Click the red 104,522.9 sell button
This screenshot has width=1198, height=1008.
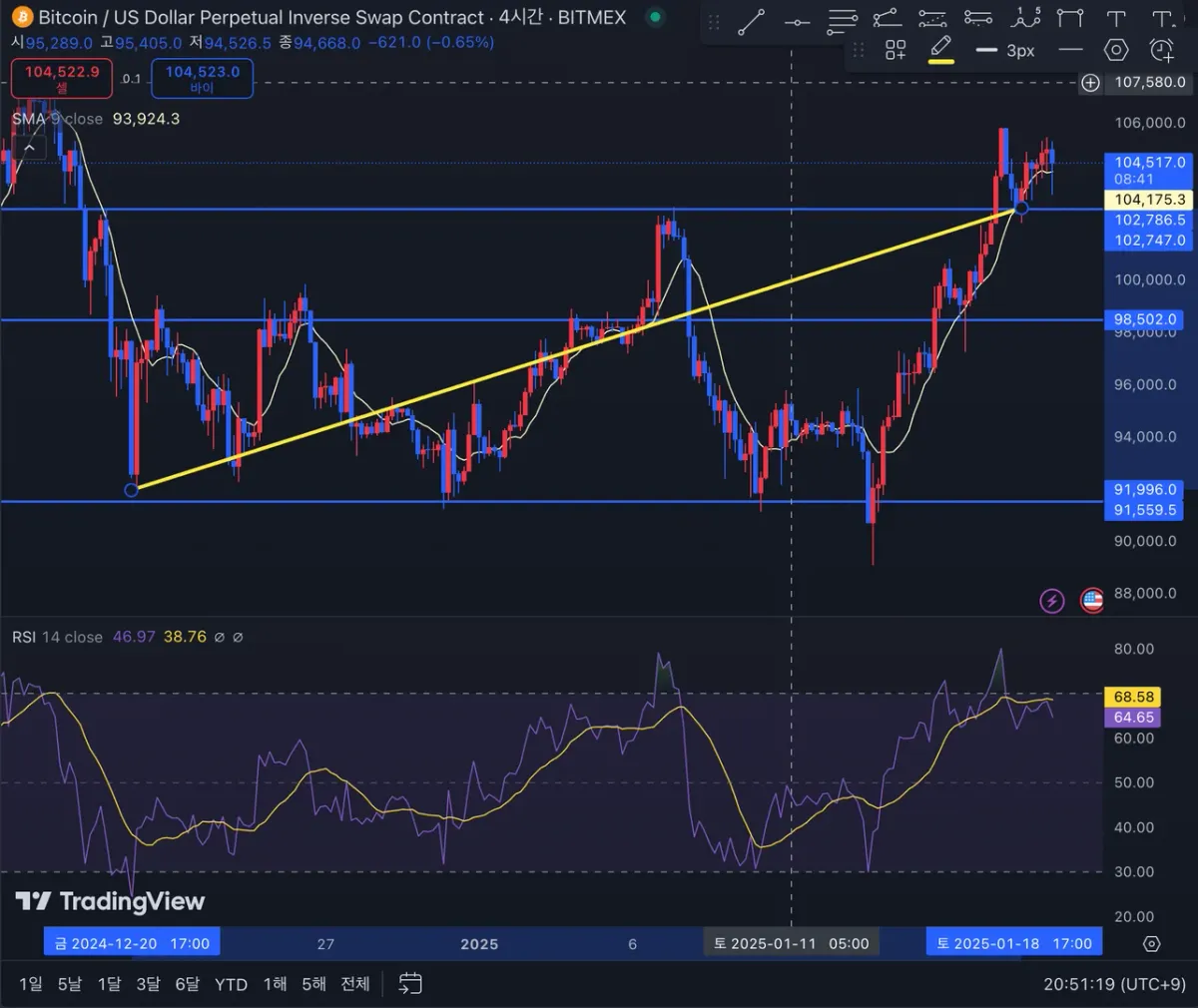tap(62, 78)
